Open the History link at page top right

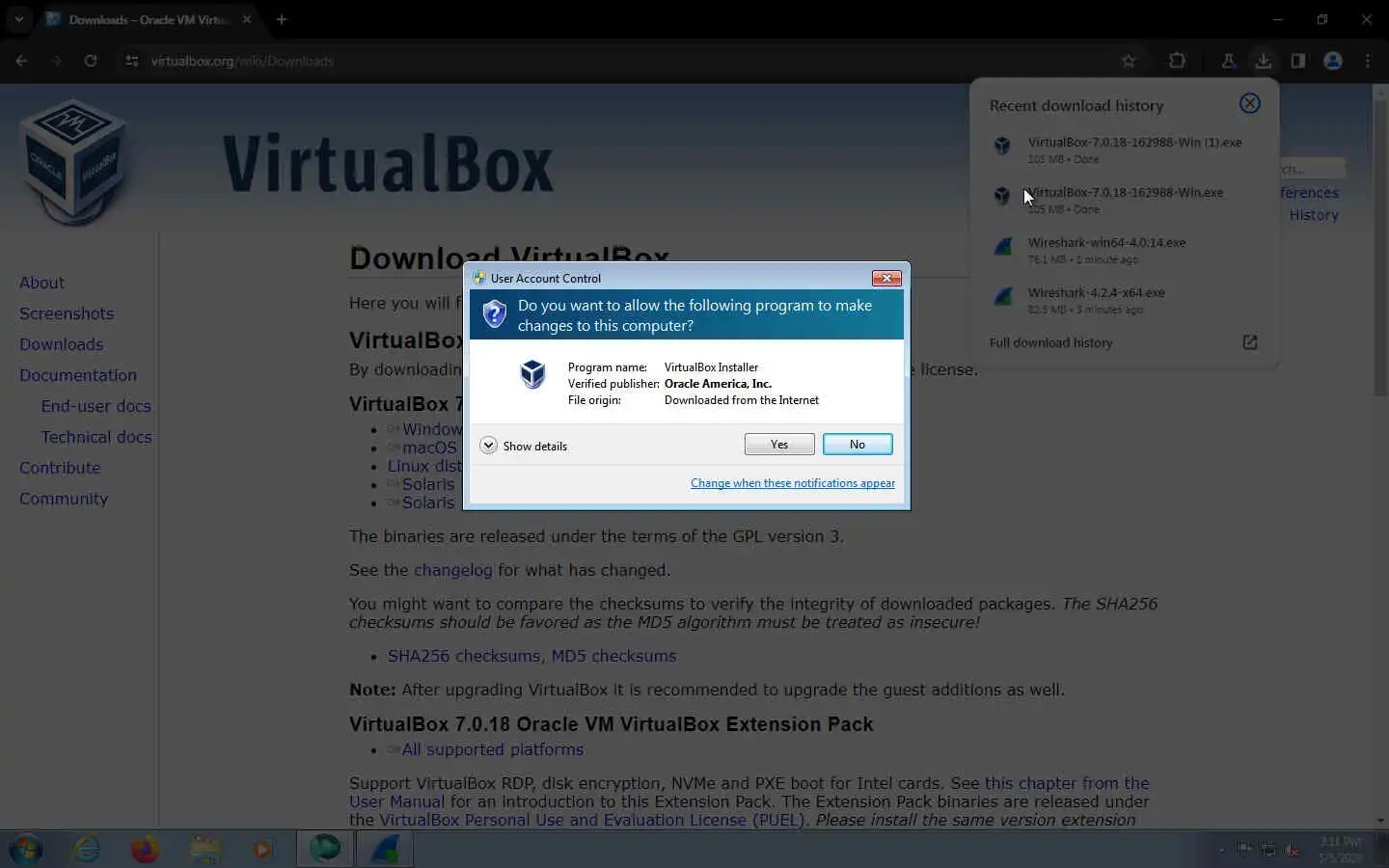(x=1314, y=215)
